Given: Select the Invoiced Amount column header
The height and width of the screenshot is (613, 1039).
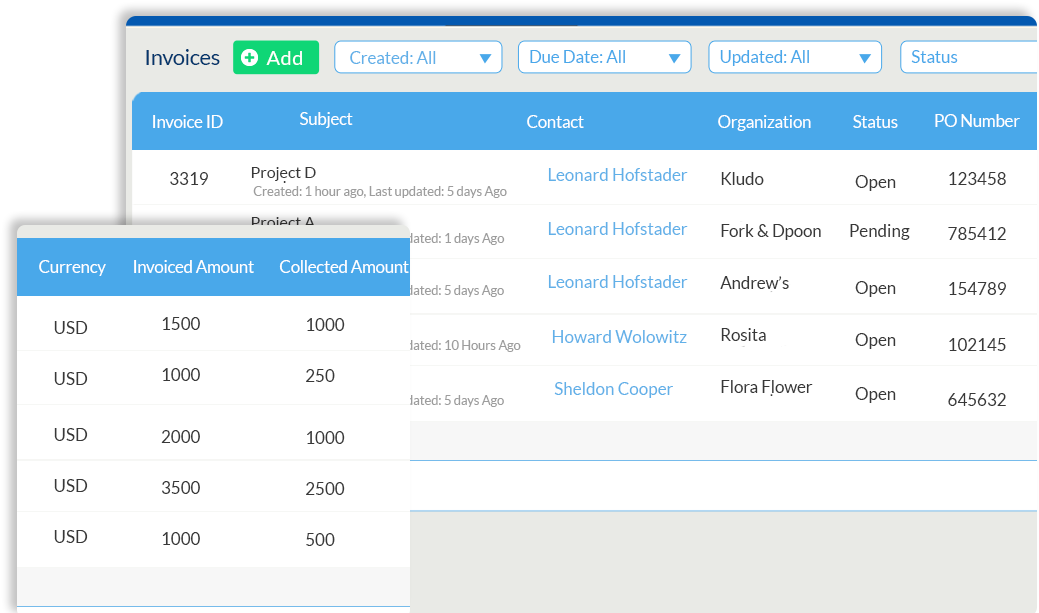Looking at the screenshot, I should point(193,267).
